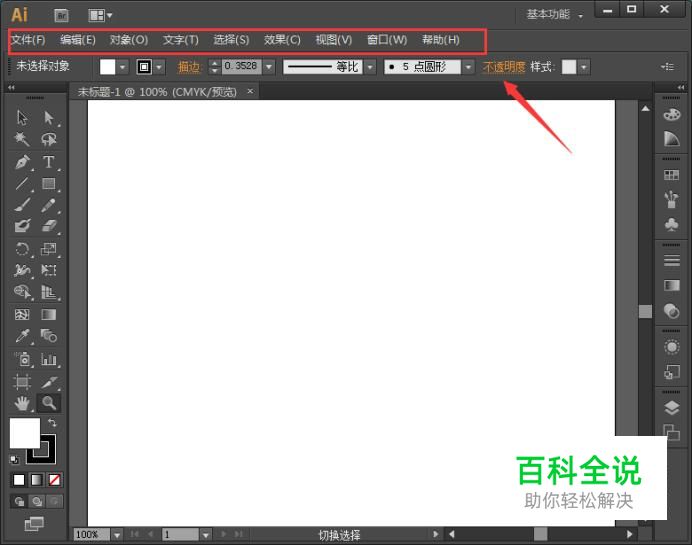692x545 pixels.
Task: Select the Paintbrush tool
Action: 22,205
